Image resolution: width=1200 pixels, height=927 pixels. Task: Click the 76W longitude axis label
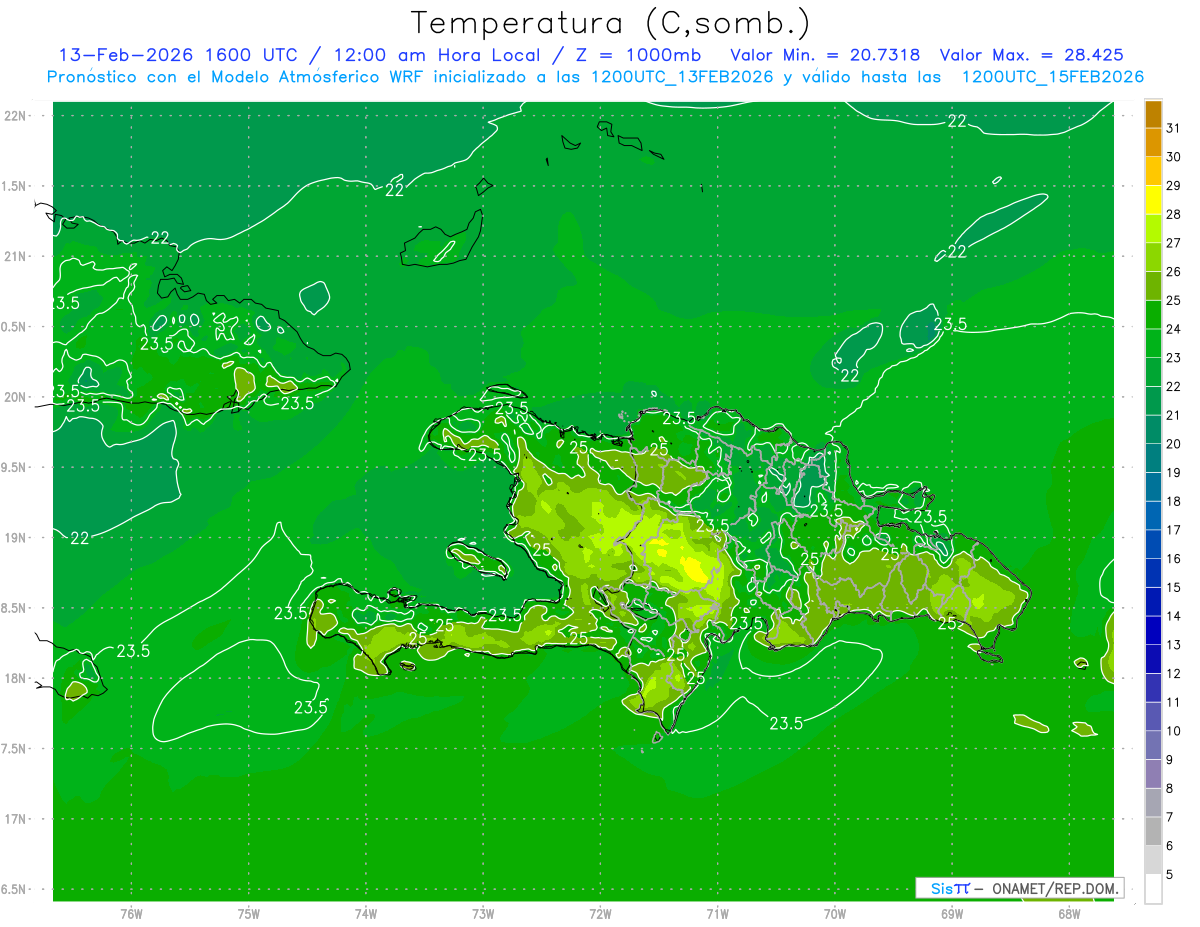click(x=131, y=914)
